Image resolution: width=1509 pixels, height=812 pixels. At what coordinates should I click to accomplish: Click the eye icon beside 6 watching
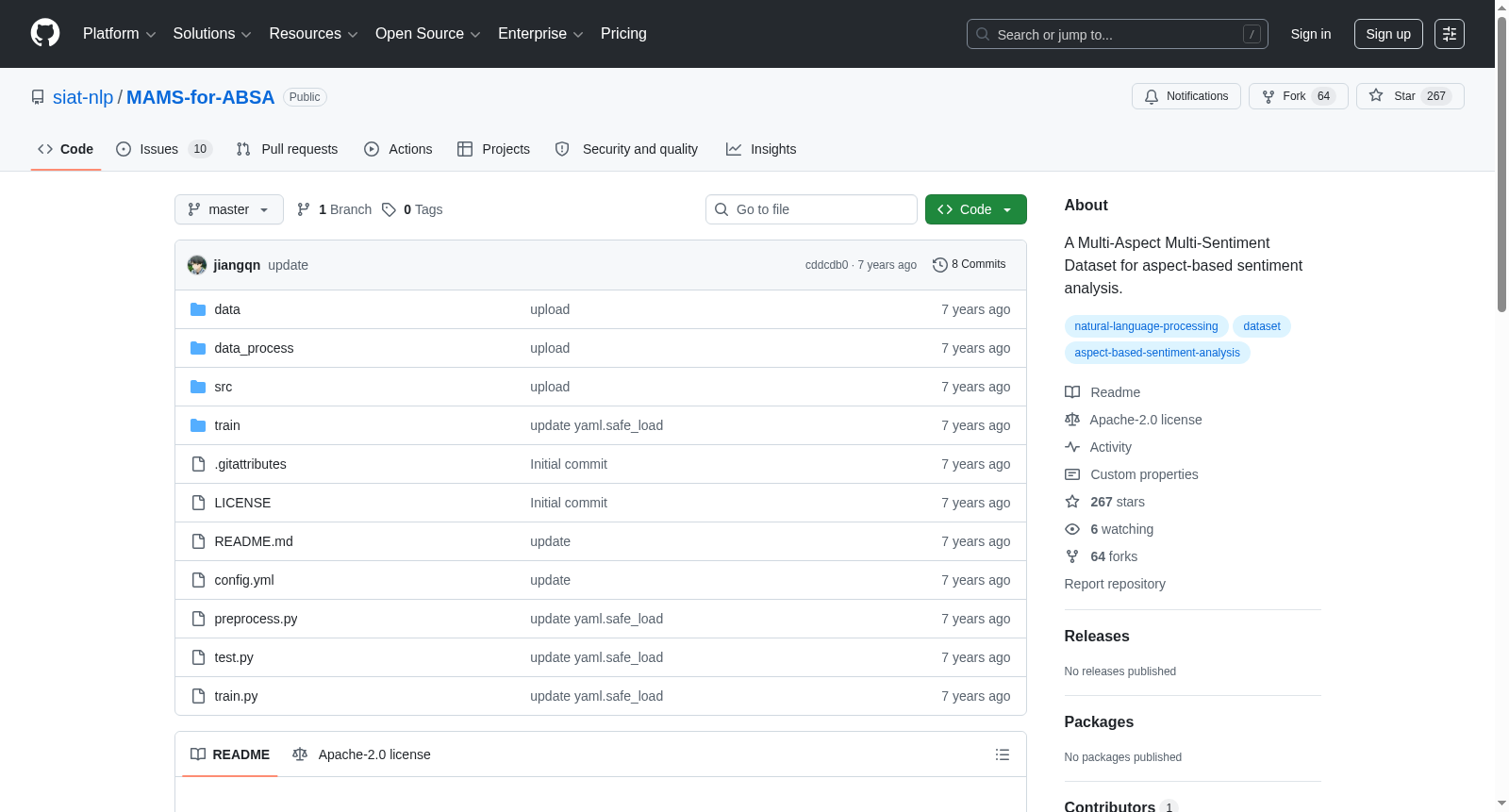pos(1072,529)
